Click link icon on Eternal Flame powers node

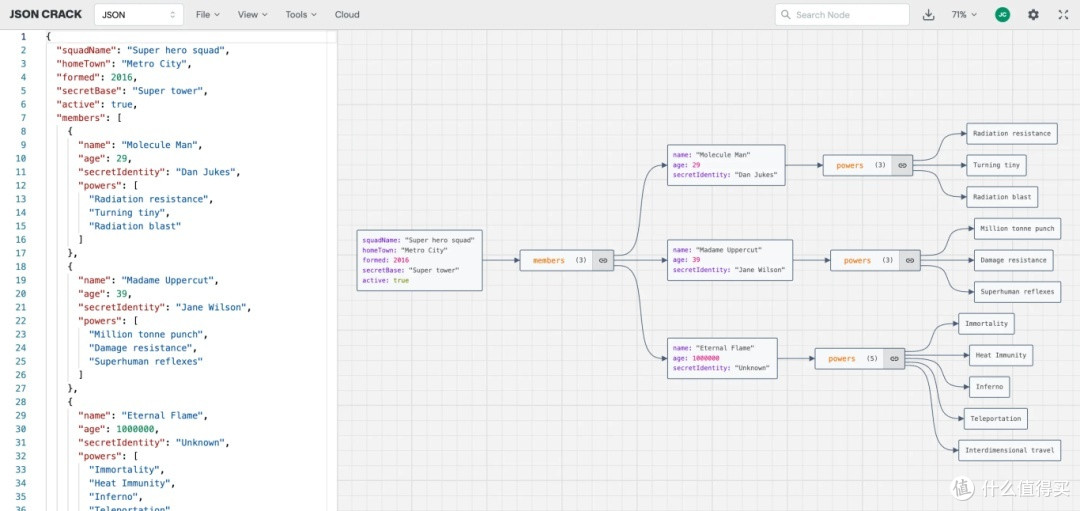tap(894, 359)
